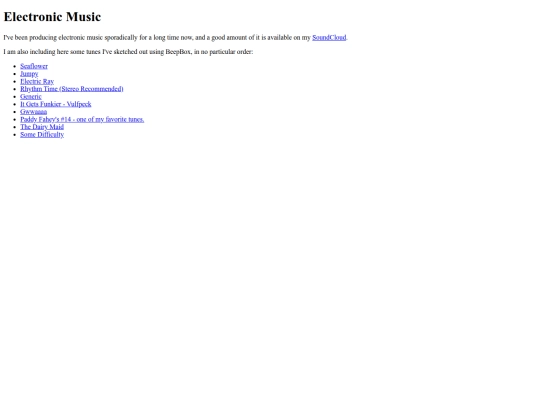
Task: Open the SoundCloud link
Action: pyautogui.click(x=329, y=37)
